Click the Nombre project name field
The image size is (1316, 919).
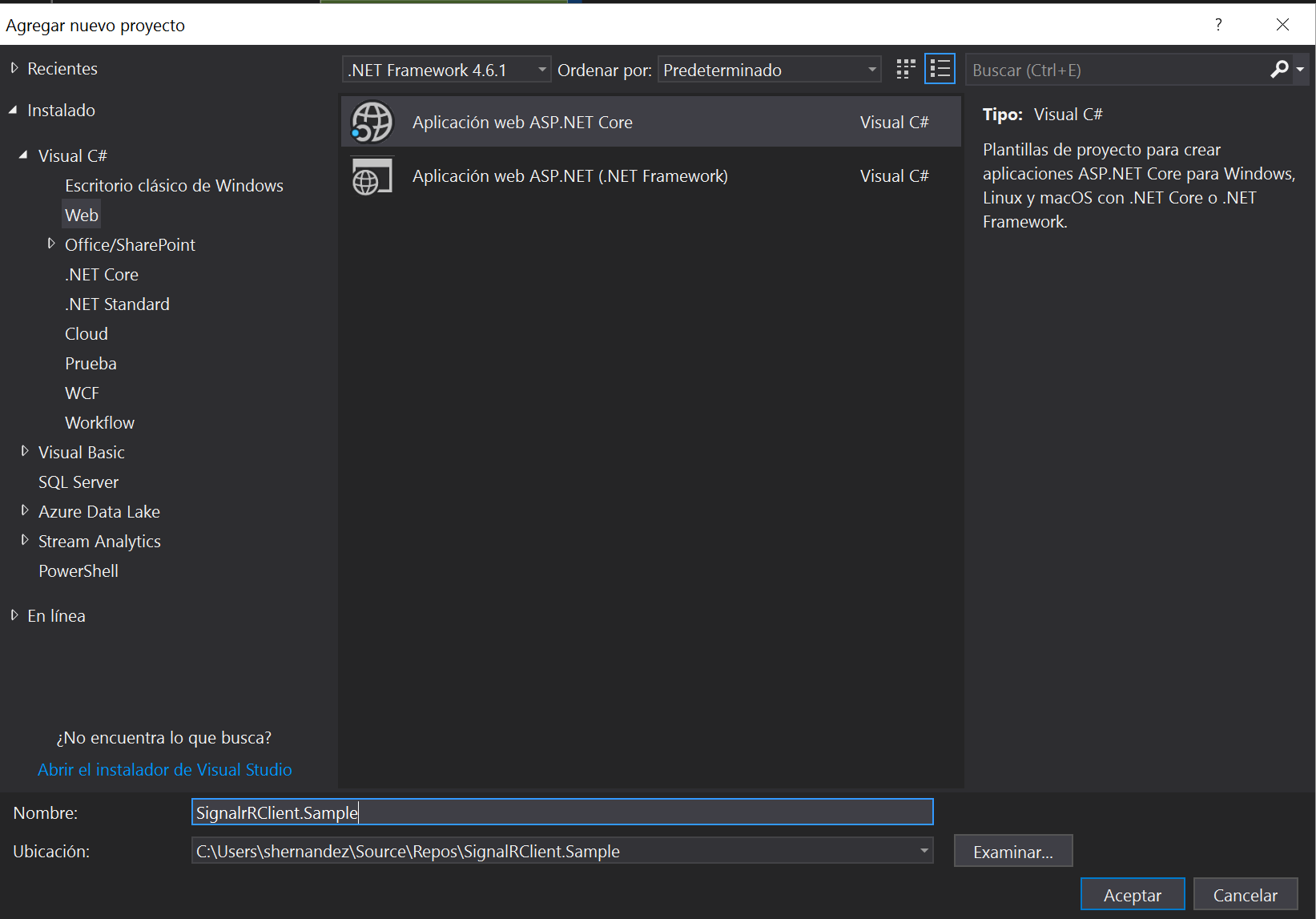562,812
